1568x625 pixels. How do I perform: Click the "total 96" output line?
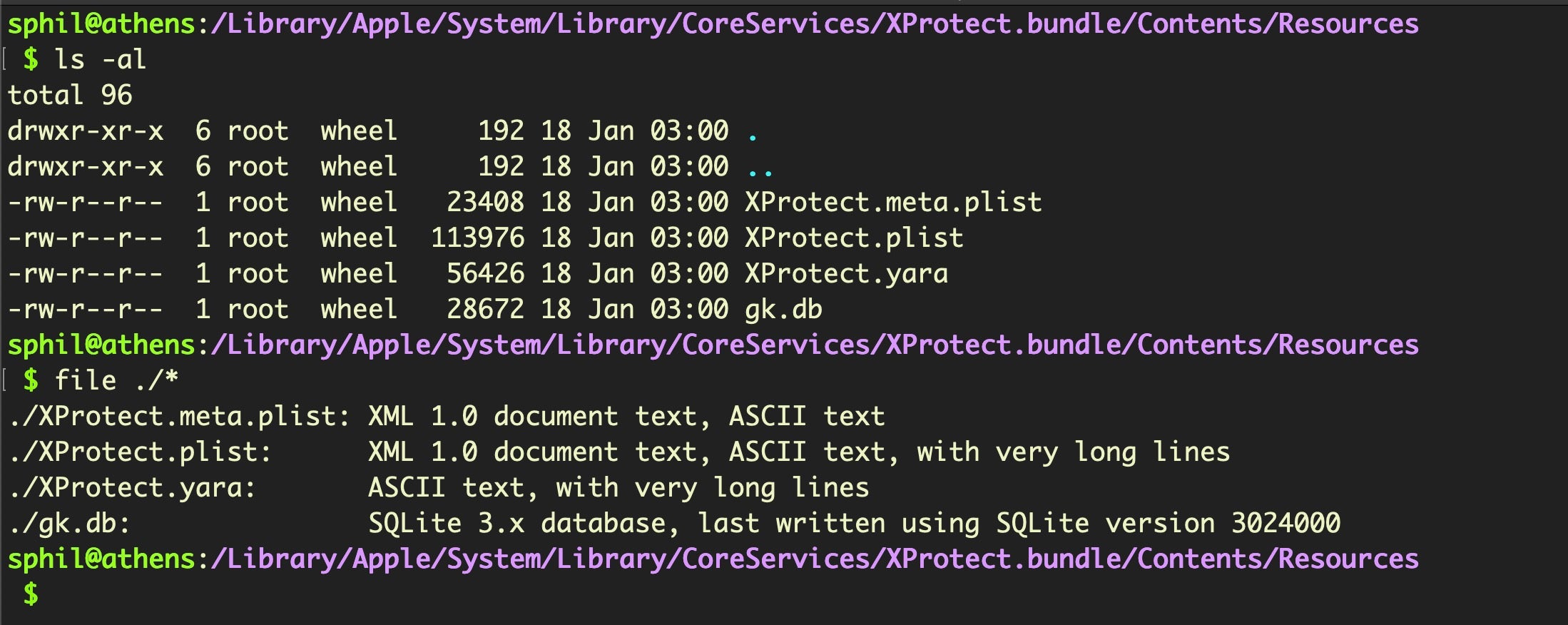point(70,95)
